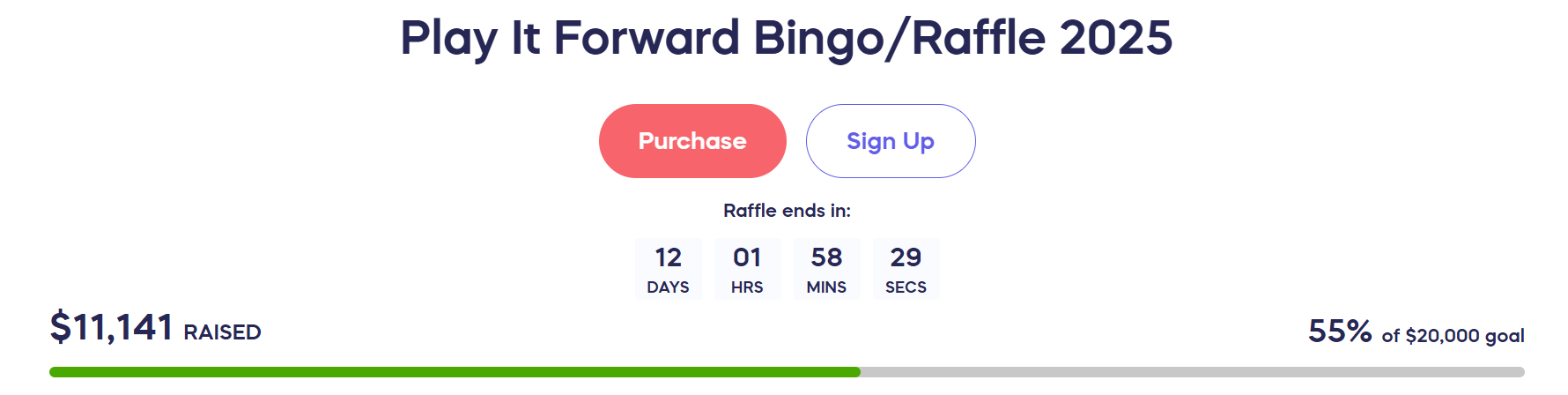Click the SECS label under countdown
1568x395 pixels.
(x=906, y=287)
